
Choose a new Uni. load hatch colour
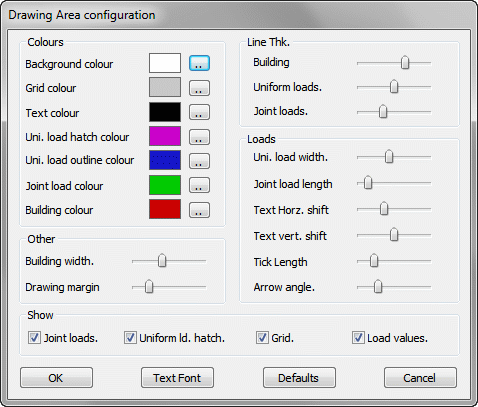click(x=199, y=137)
